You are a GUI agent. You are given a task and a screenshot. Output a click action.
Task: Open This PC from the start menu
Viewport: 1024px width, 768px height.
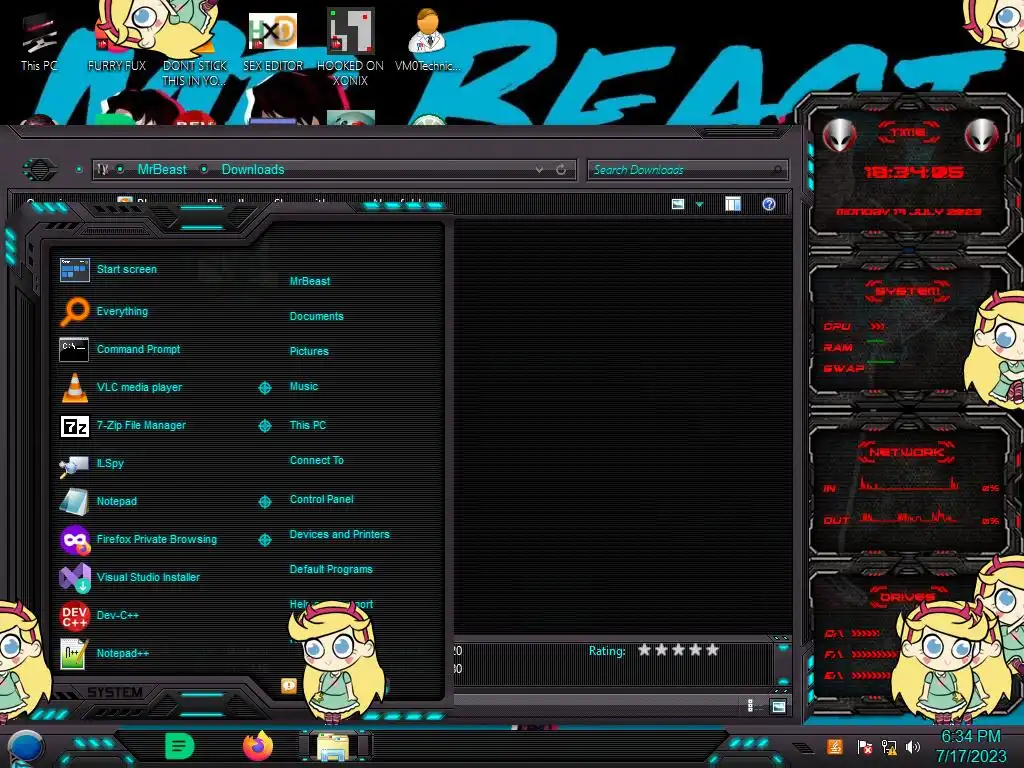[308, 425]
